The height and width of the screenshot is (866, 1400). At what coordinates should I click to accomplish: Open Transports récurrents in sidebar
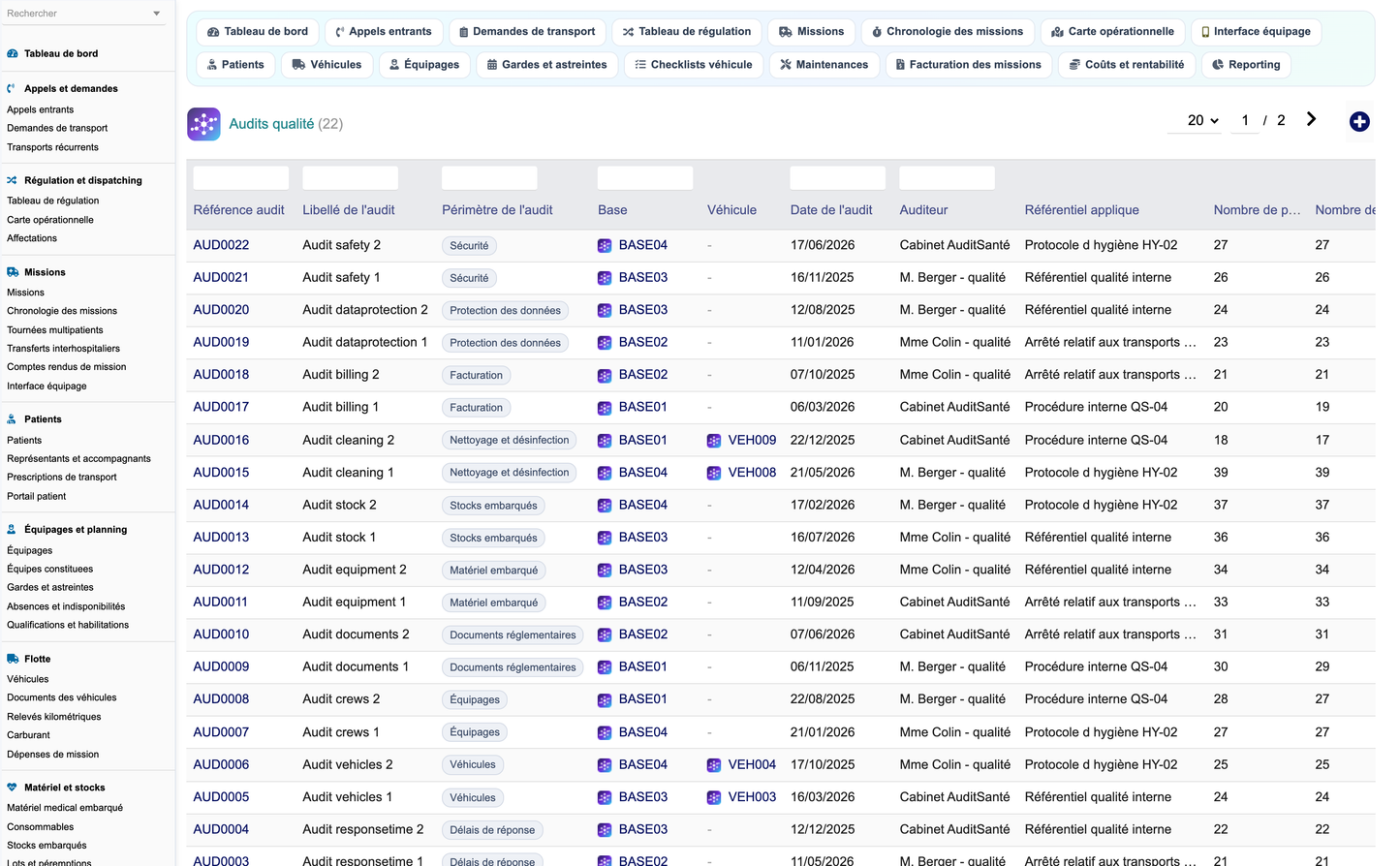(x=52, y=147)
